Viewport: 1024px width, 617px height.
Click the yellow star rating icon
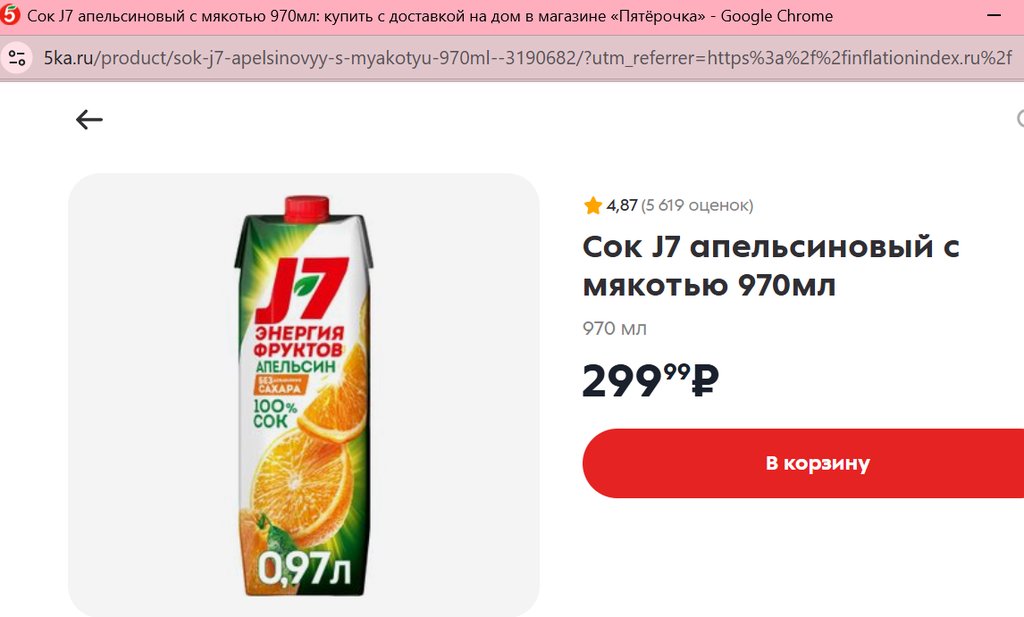[x=593, y=206]
